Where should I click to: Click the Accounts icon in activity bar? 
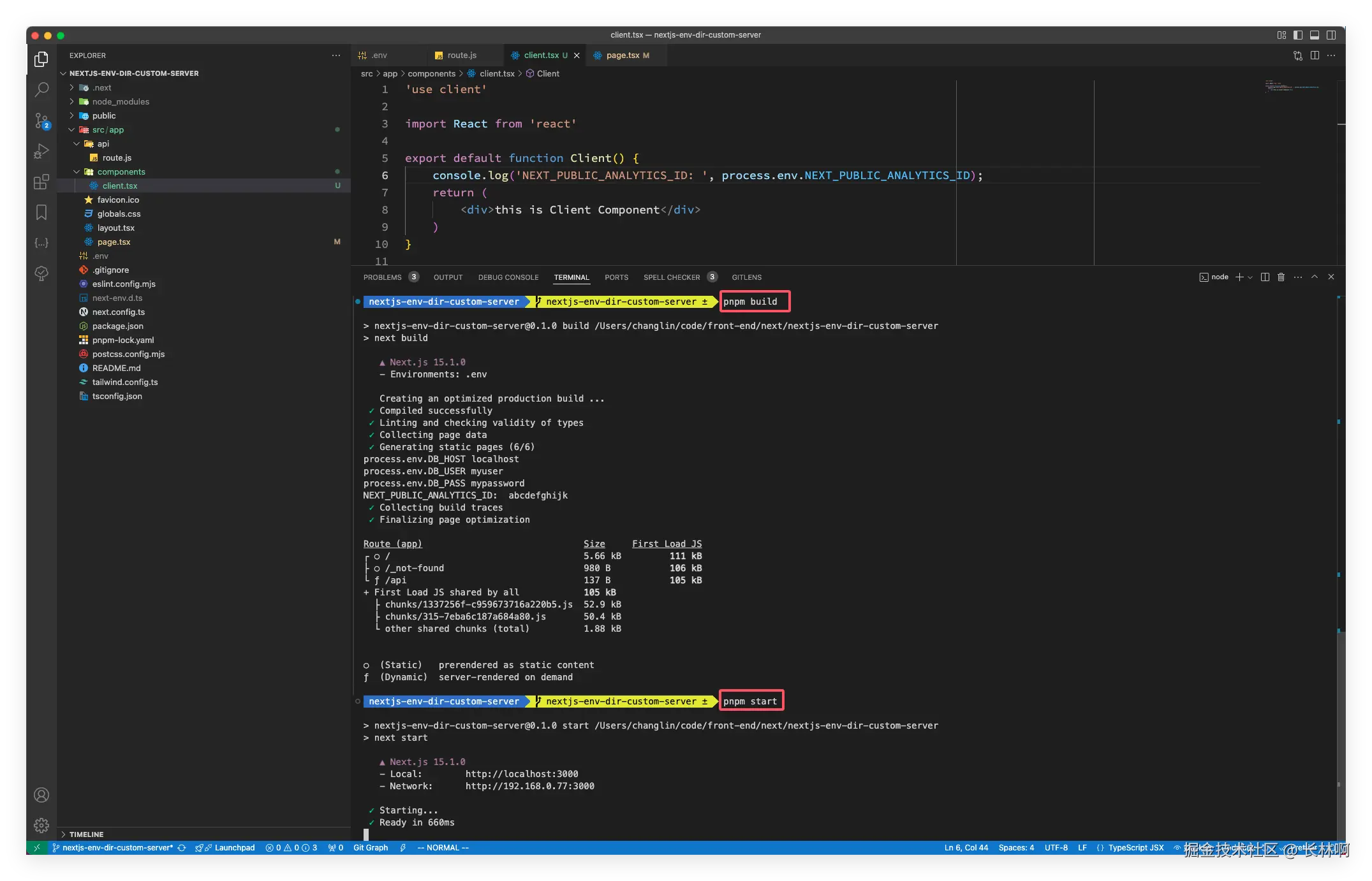tap(41, 795)
